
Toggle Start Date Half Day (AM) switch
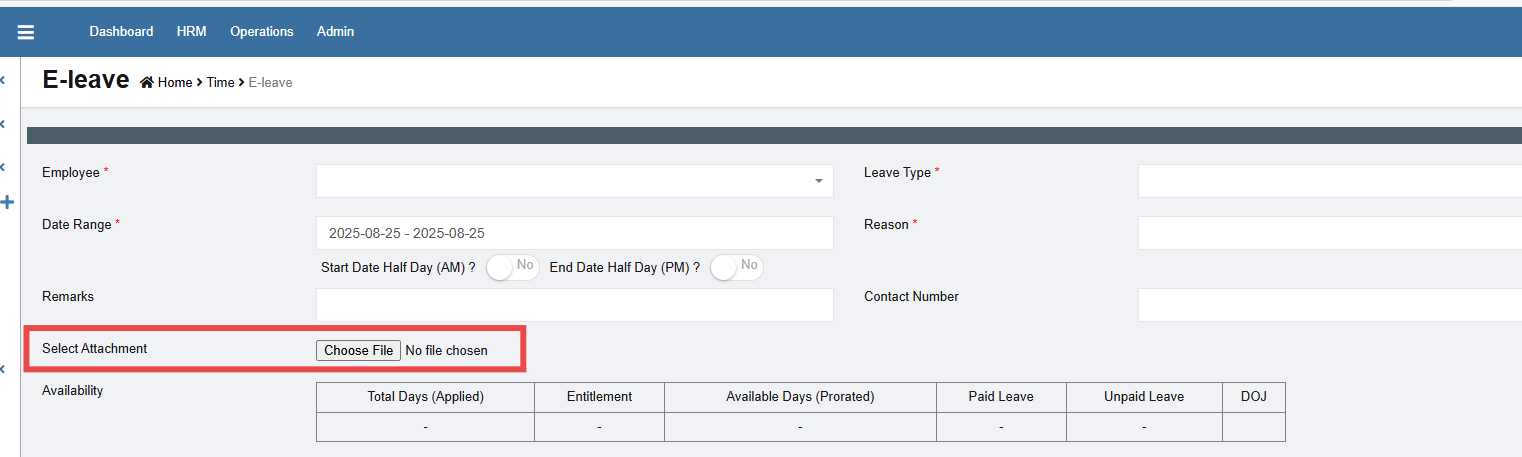(512, 267)
